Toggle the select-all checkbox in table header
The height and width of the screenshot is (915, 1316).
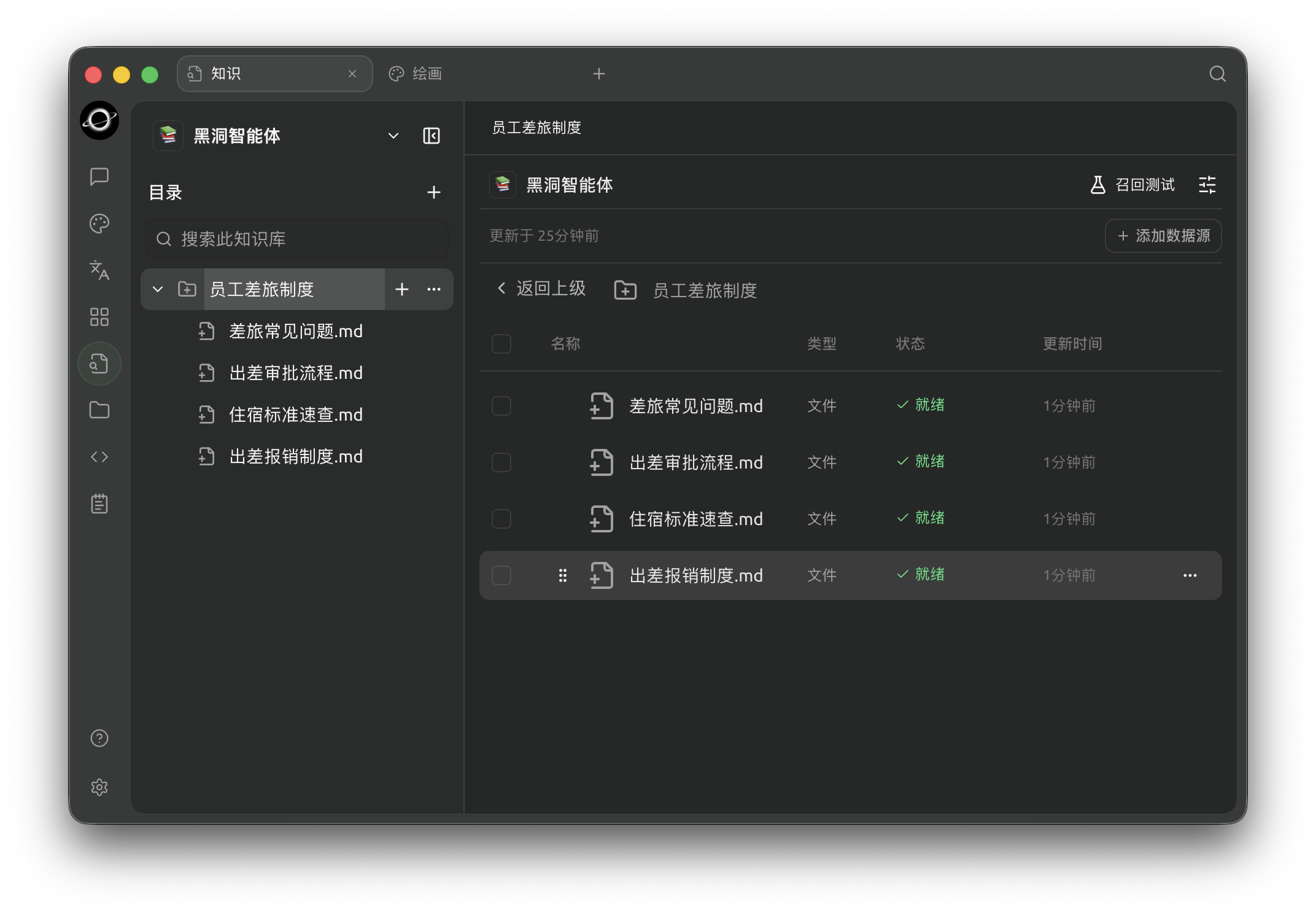coord(501,344)
